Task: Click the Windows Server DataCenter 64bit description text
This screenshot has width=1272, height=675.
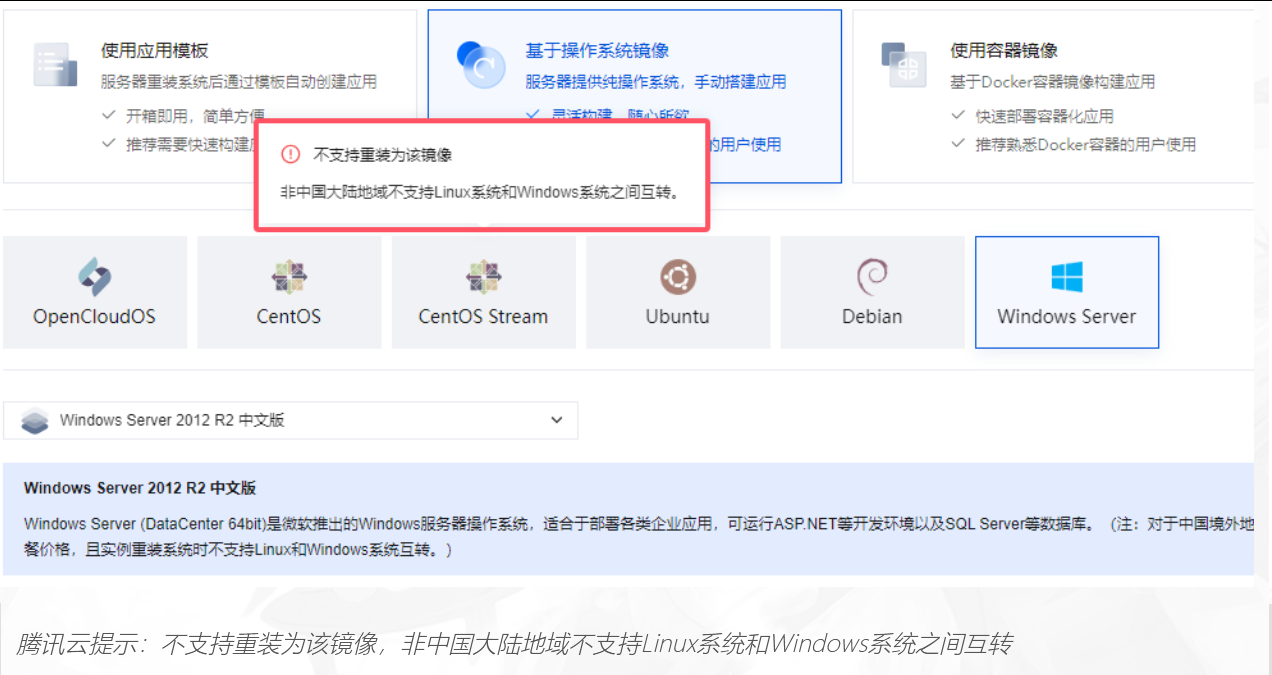Action: [x=639, y=536]
